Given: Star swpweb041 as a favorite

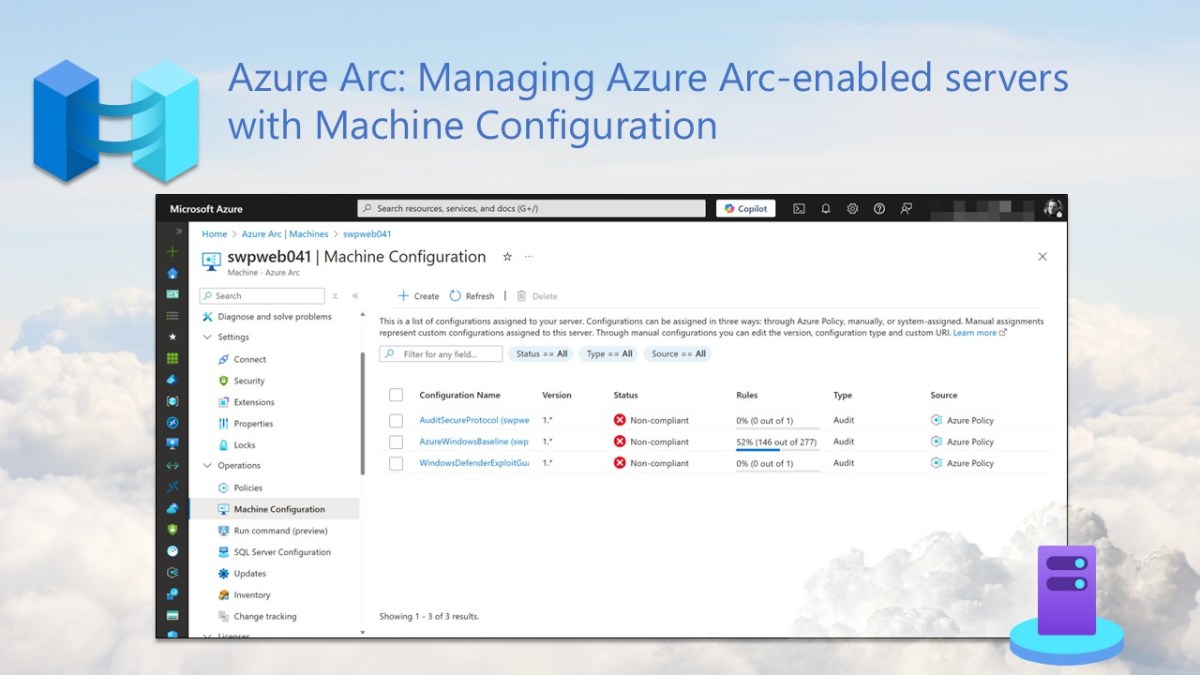Looking at the screenshot, I should click(x=508, y=256).
